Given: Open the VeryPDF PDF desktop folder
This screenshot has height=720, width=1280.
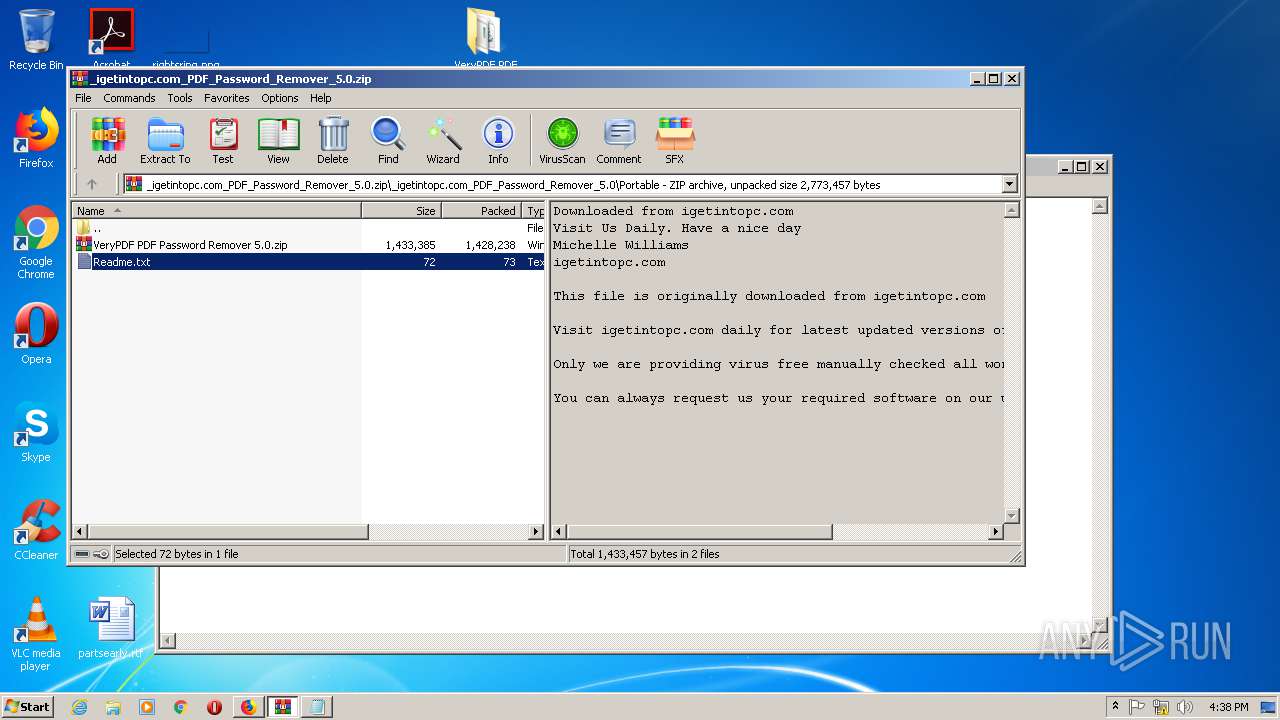Looking at the screenshot, I should tap(485, 40).
